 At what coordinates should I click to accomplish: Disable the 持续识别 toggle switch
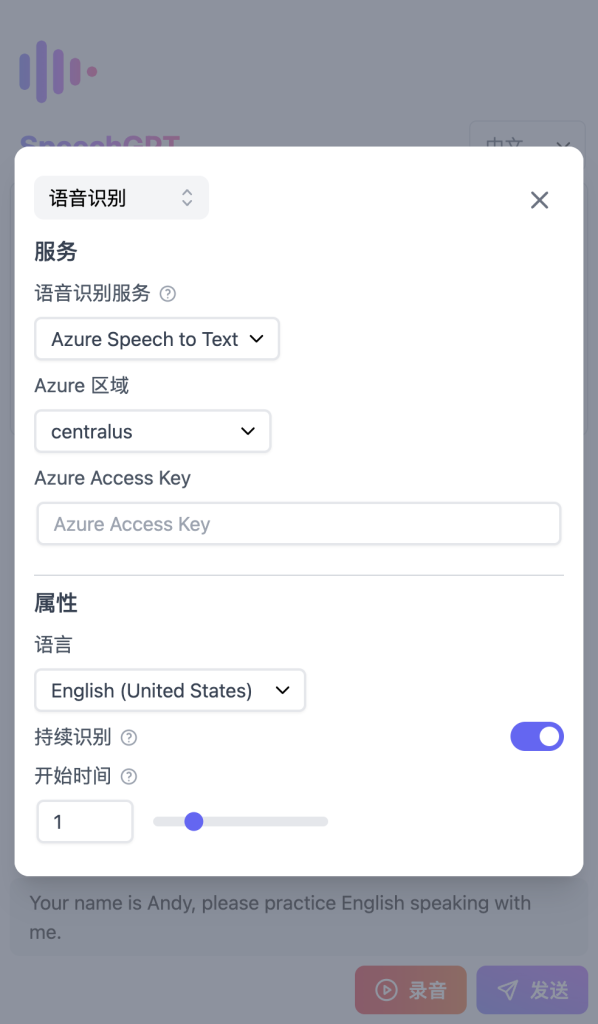pyautogui.click(x=537, y=736)
